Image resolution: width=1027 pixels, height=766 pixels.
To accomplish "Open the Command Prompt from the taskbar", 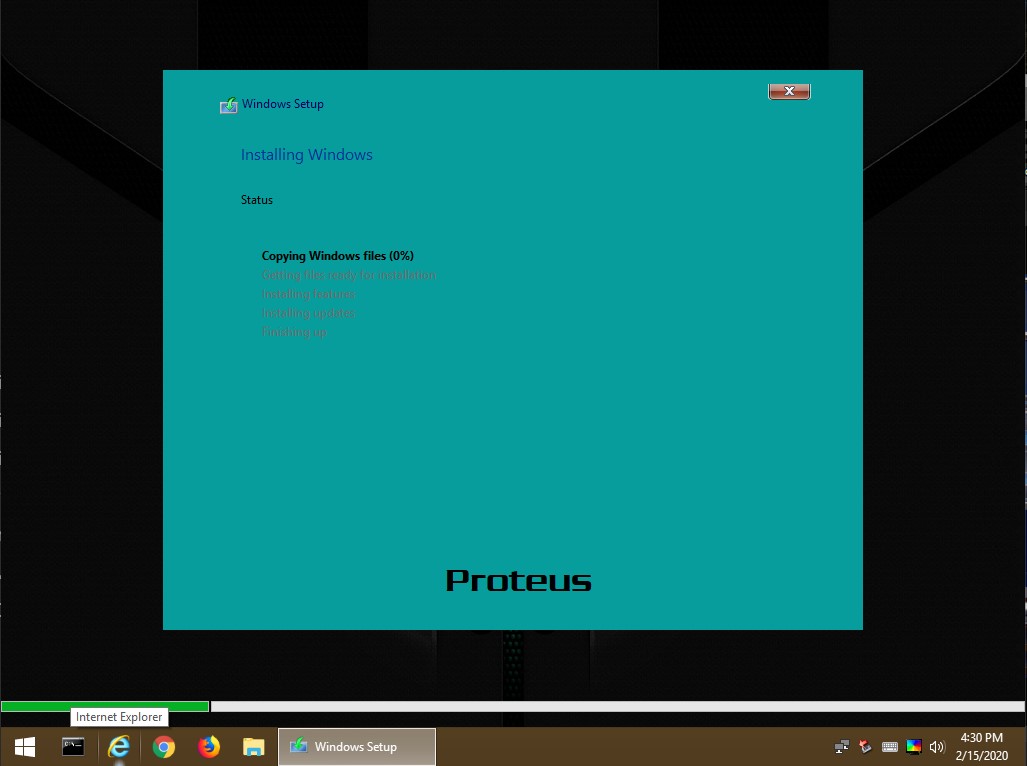I will [x=72, y=747].
